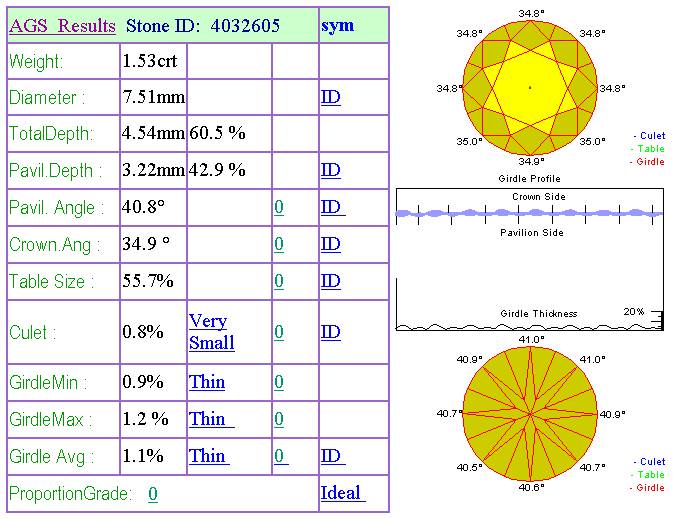The width and height of the screenshot is (674, 519).
Task: Click the 40.6° pavilion diagram label
Action: click(x=531, y=488)
